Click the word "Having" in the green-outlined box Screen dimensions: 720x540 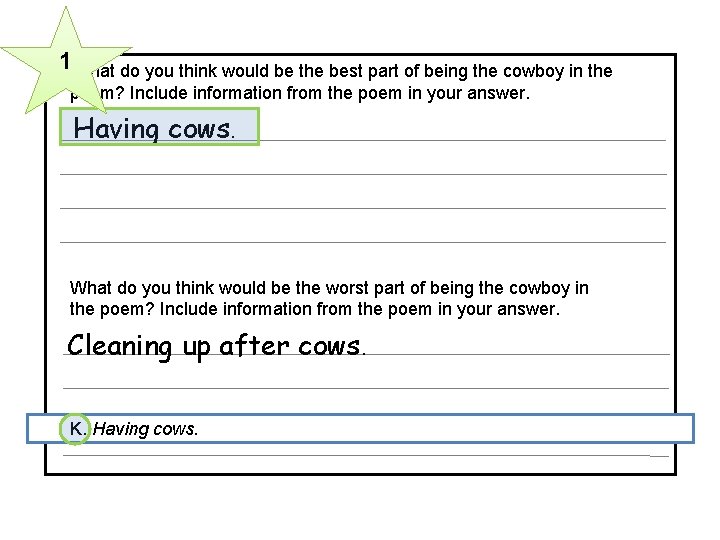point(111,128)
